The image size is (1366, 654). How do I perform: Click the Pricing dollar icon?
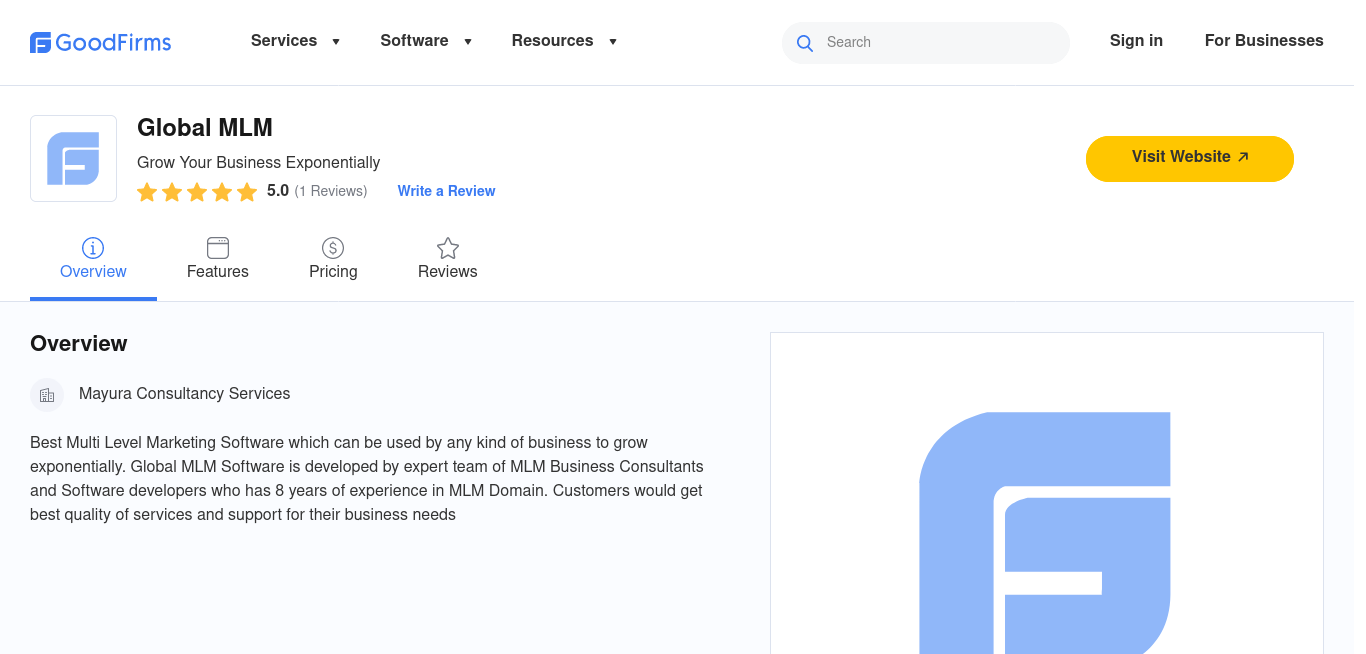pyautogui.click(x=333, y=248)
